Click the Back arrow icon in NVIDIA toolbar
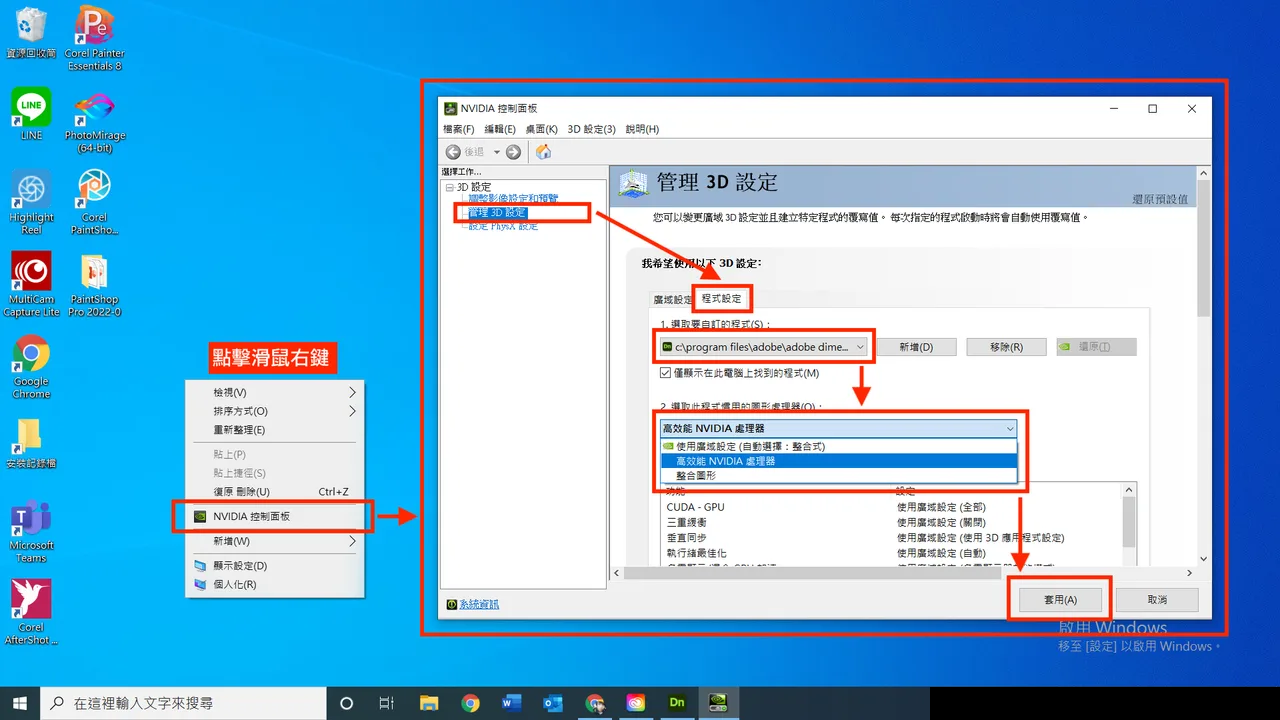Viewport: 1280px width, 720px height. [x=454, y=152]
